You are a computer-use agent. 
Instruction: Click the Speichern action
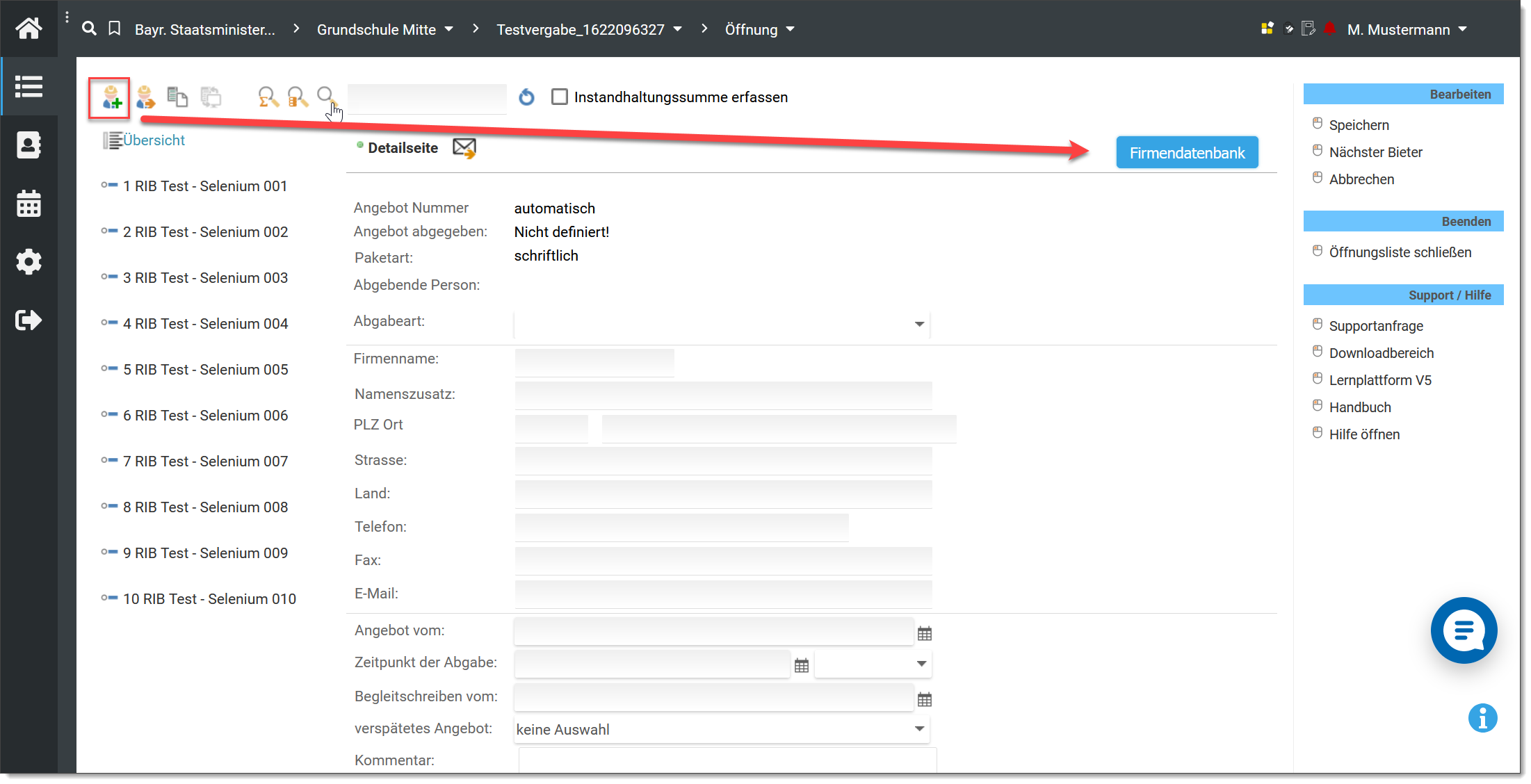pos(1359,125)
